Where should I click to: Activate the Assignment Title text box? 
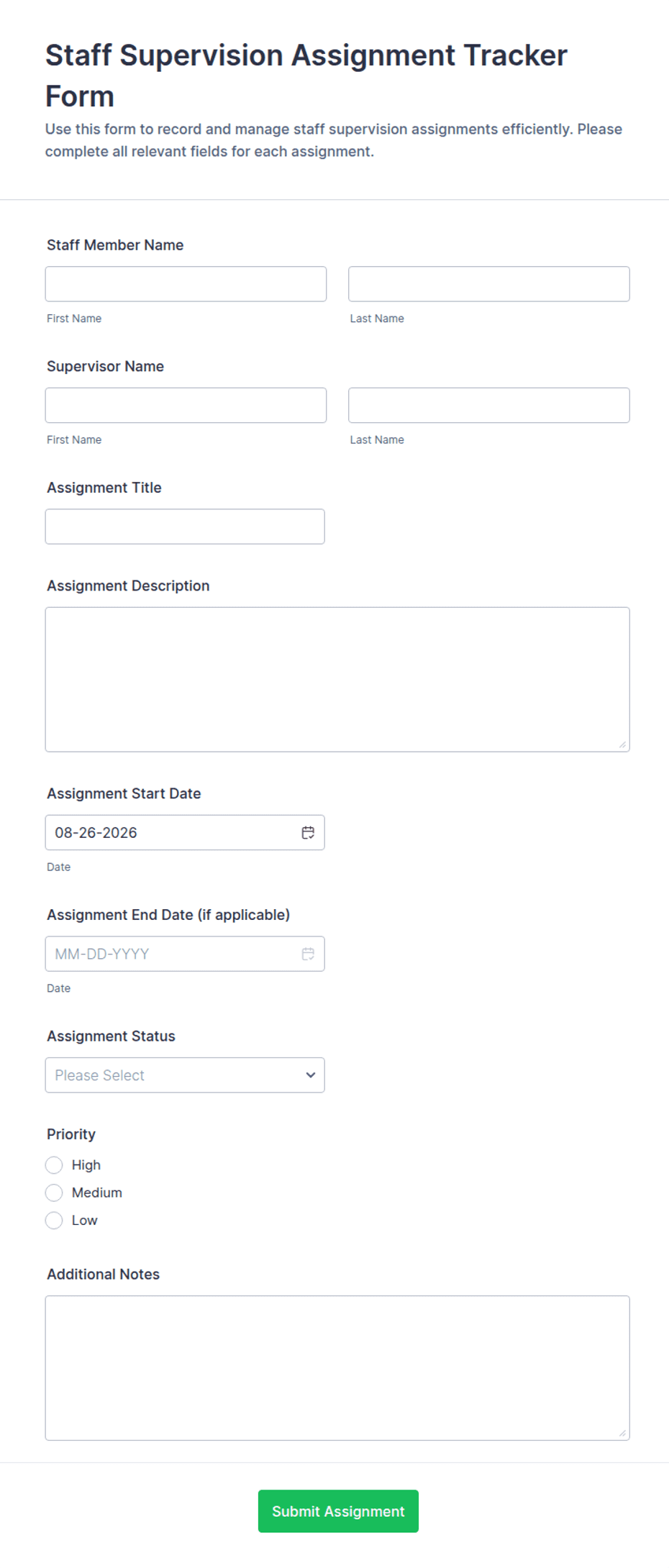(185, 527)
